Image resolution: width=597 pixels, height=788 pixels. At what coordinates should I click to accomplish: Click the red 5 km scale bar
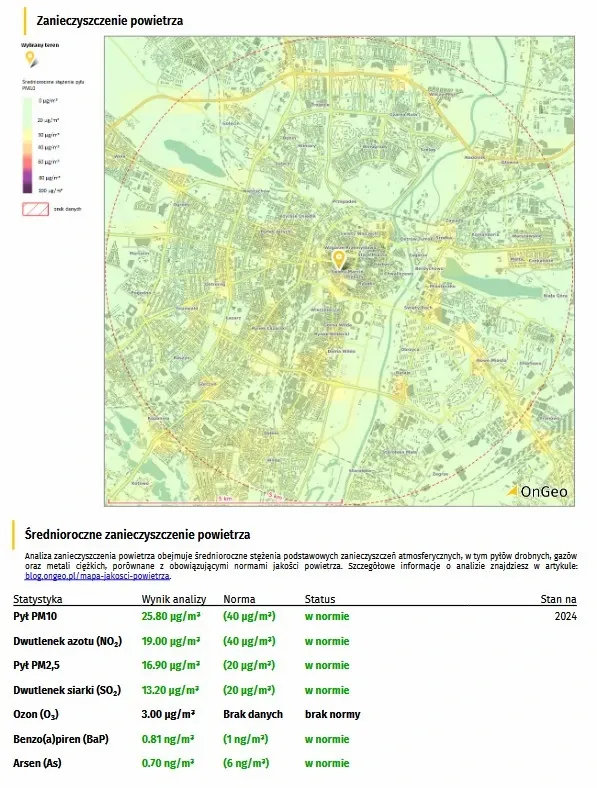click(225, 502)
